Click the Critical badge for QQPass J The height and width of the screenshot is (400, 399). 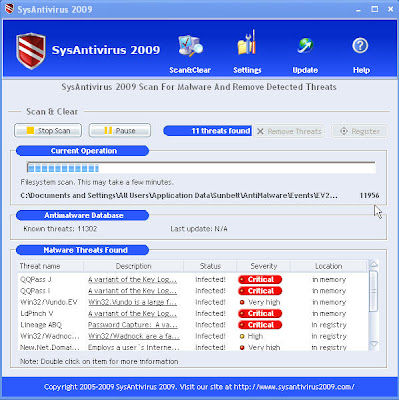click(x=260, y=279)
